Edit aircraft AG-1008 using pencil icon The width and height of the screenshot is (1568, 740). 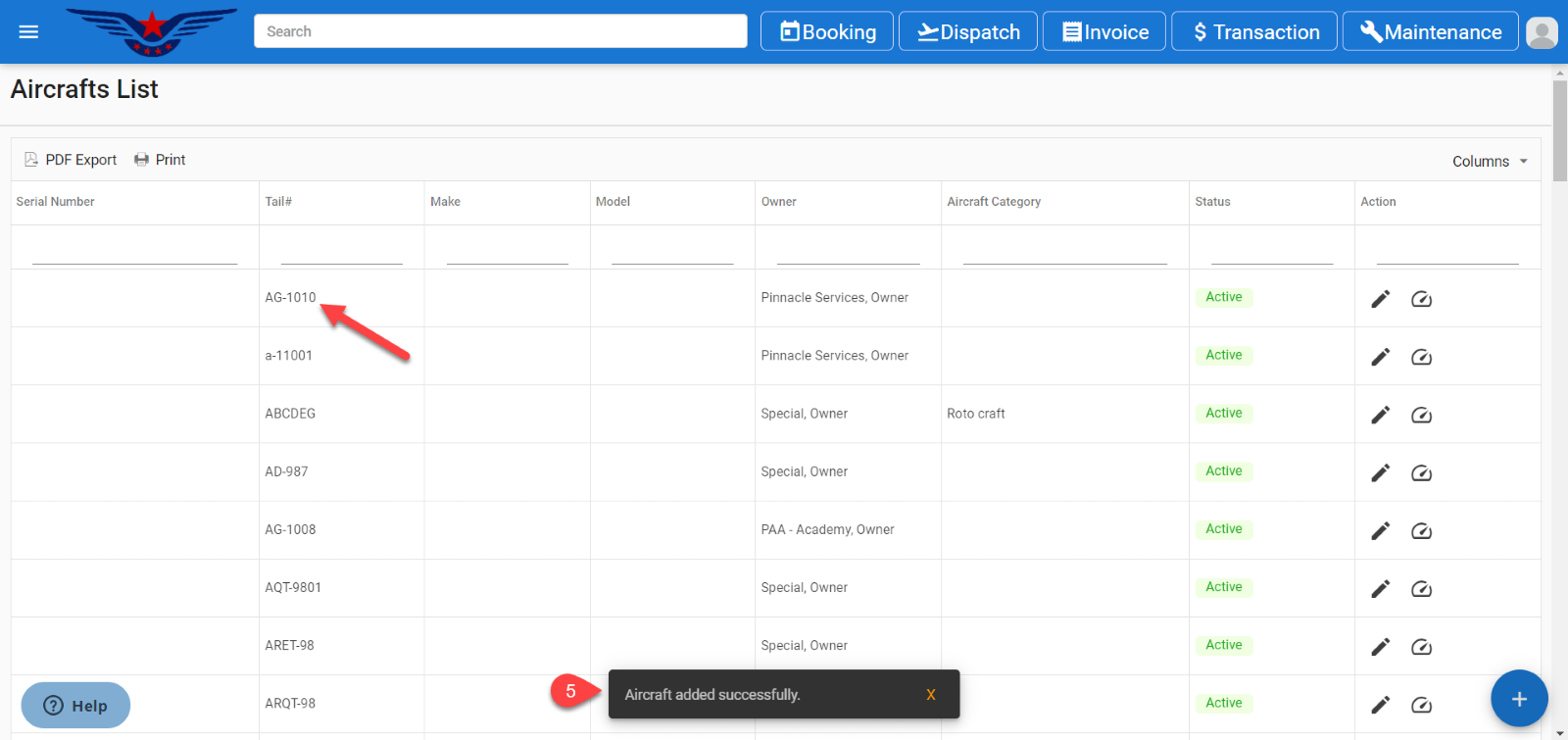click(x=1380, y=531)
